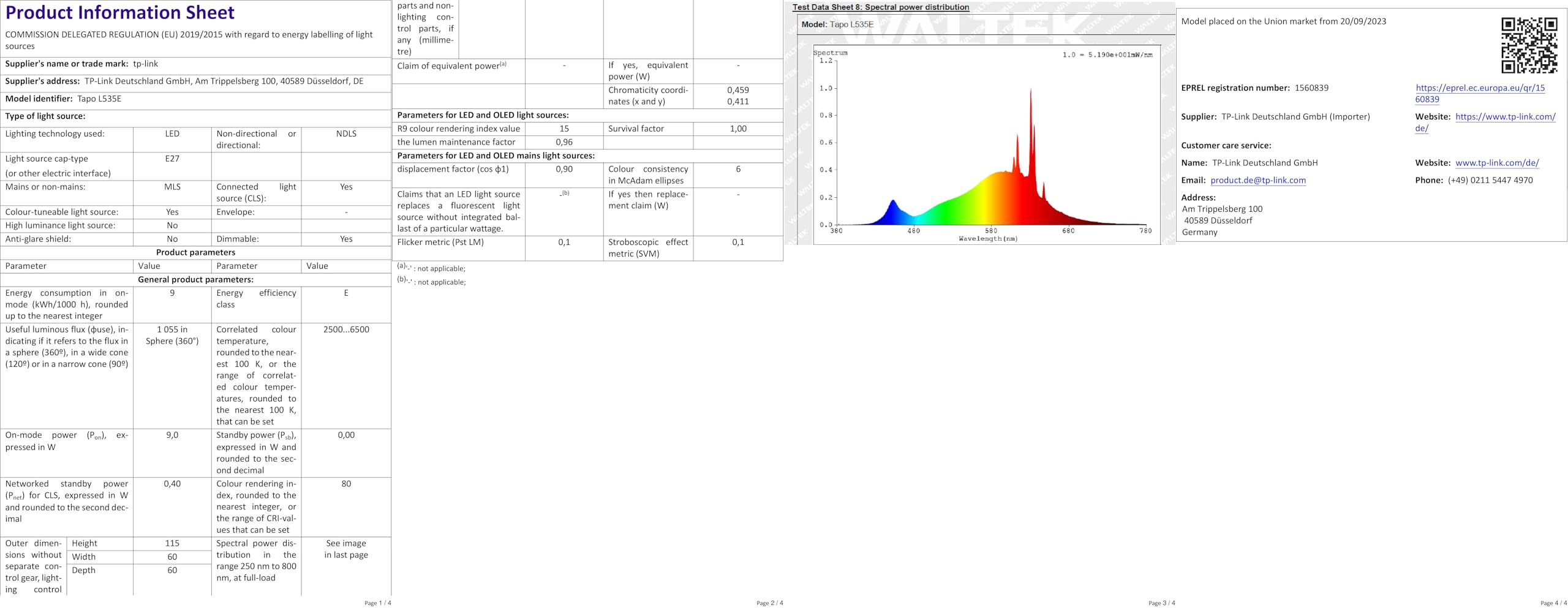1568x613 pixels.
Task: Select the standby power value '0,00'
Action: 346,435
